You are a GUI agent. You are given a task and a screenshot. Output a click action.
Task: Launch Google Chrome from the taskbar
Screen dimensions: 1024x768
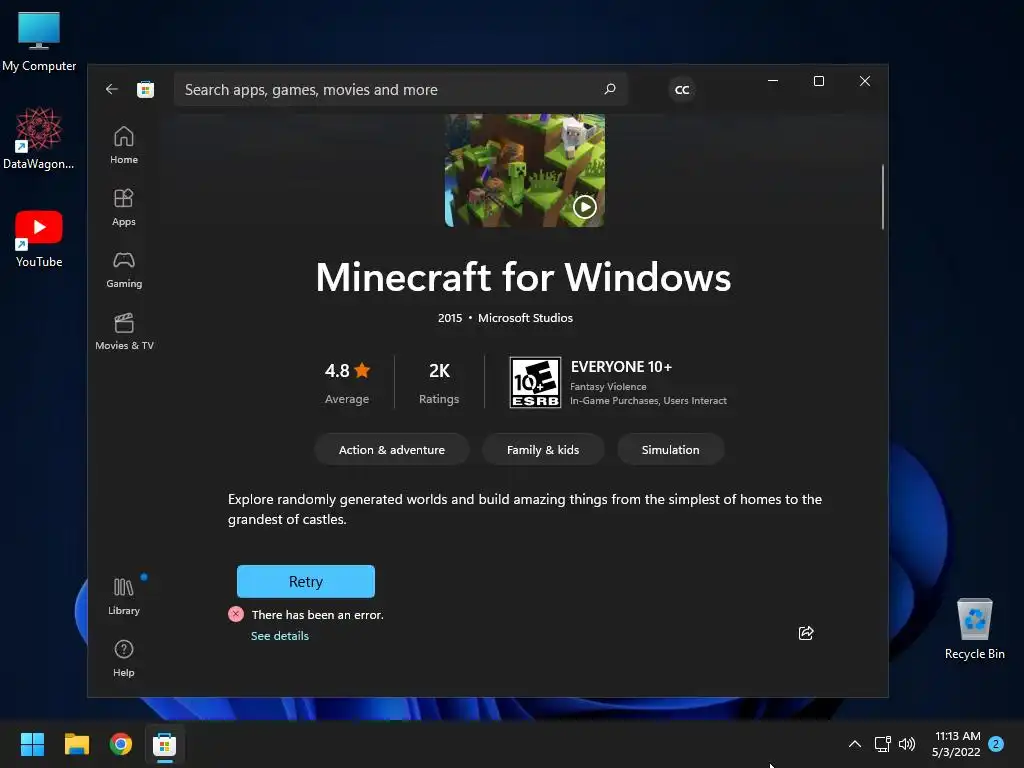(121, 744)
